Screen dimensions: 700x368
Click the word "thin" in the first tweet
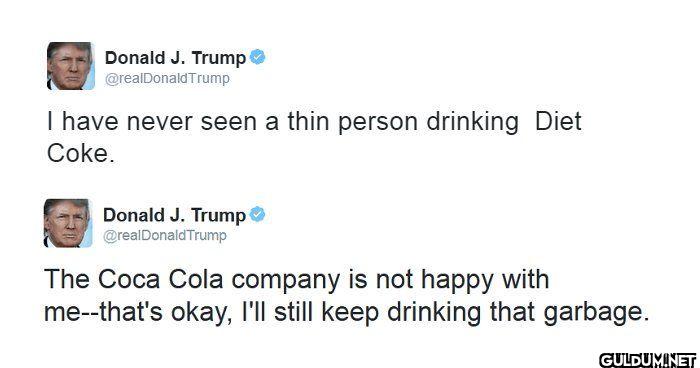(309, 121)
